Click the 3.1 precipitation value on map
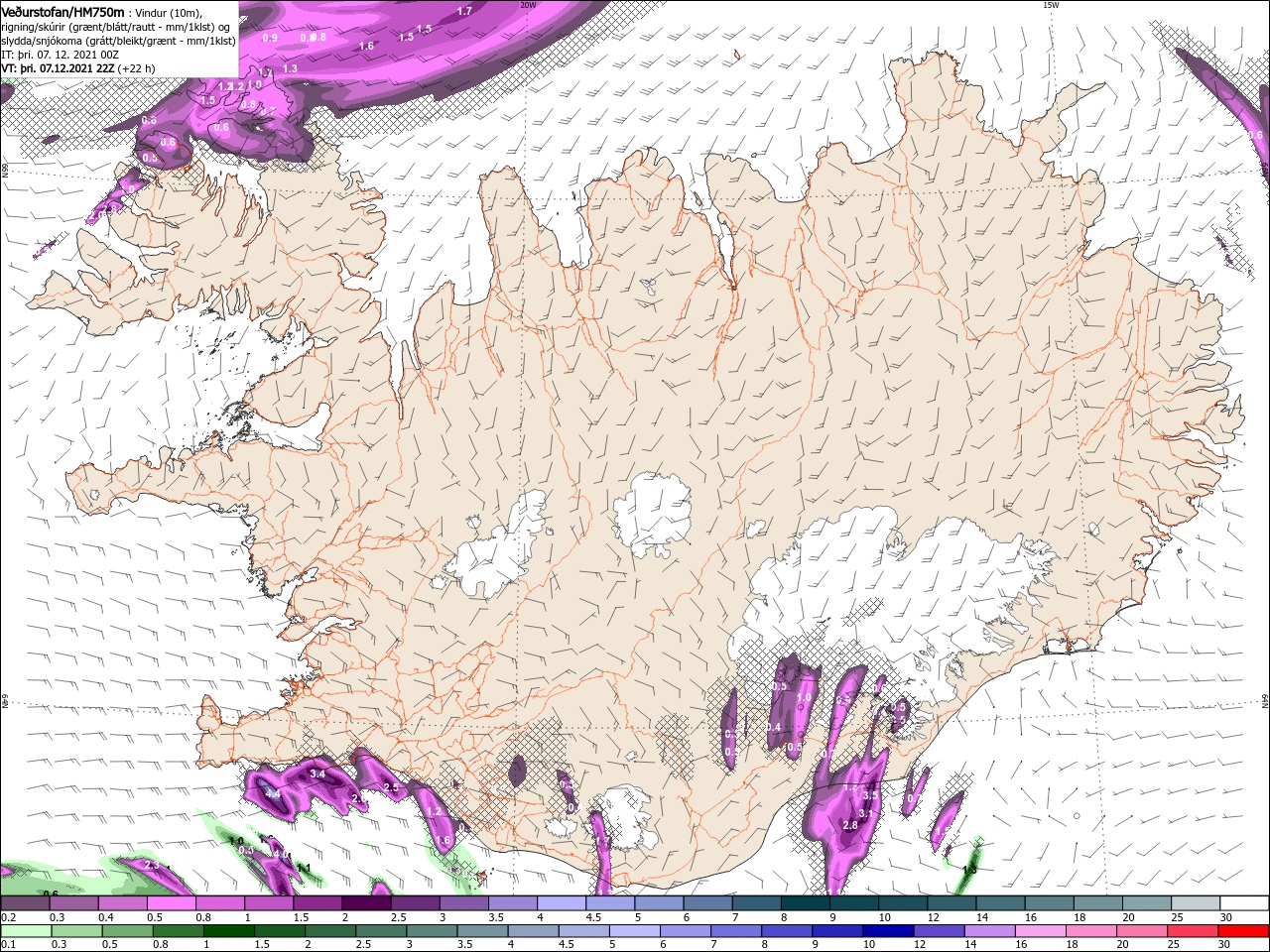1270x952 pixels. tap(865, 813)
